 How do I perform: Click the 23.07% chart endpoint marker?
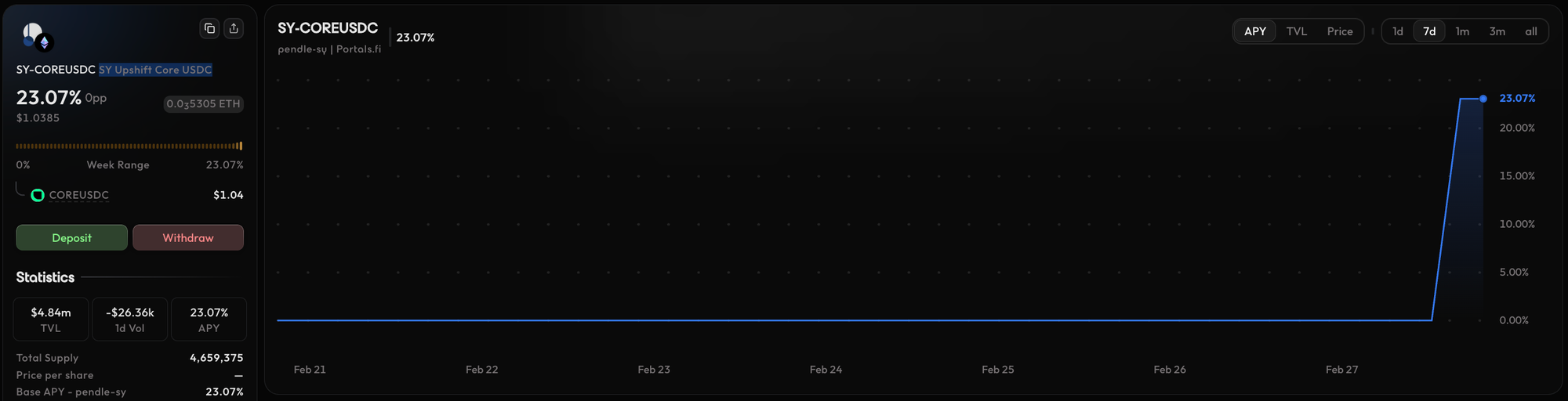pyautogui.click(x=1483, y=99)
